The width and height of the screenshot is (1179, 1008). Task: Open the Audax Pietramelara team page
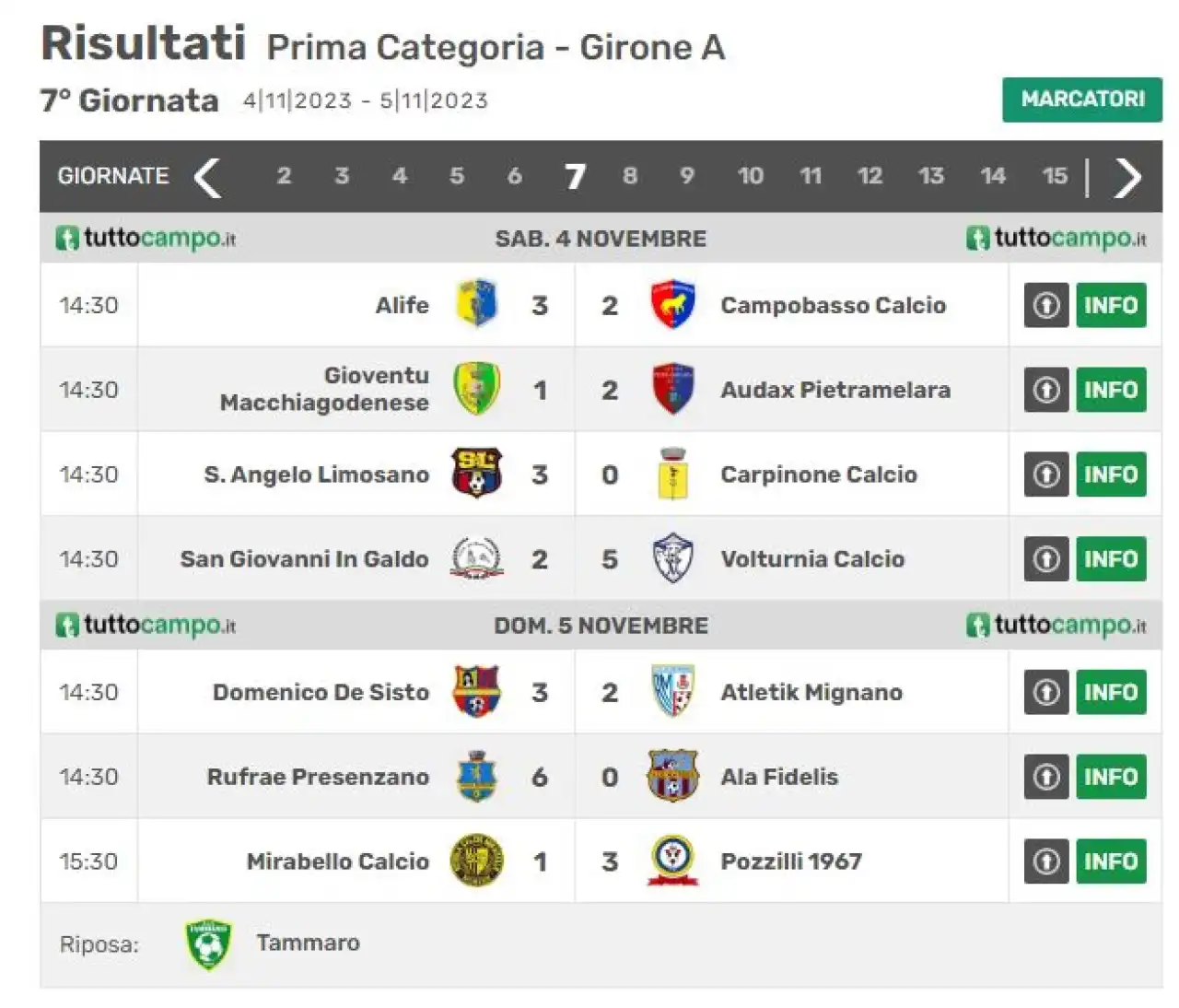[x=835, y=390]
